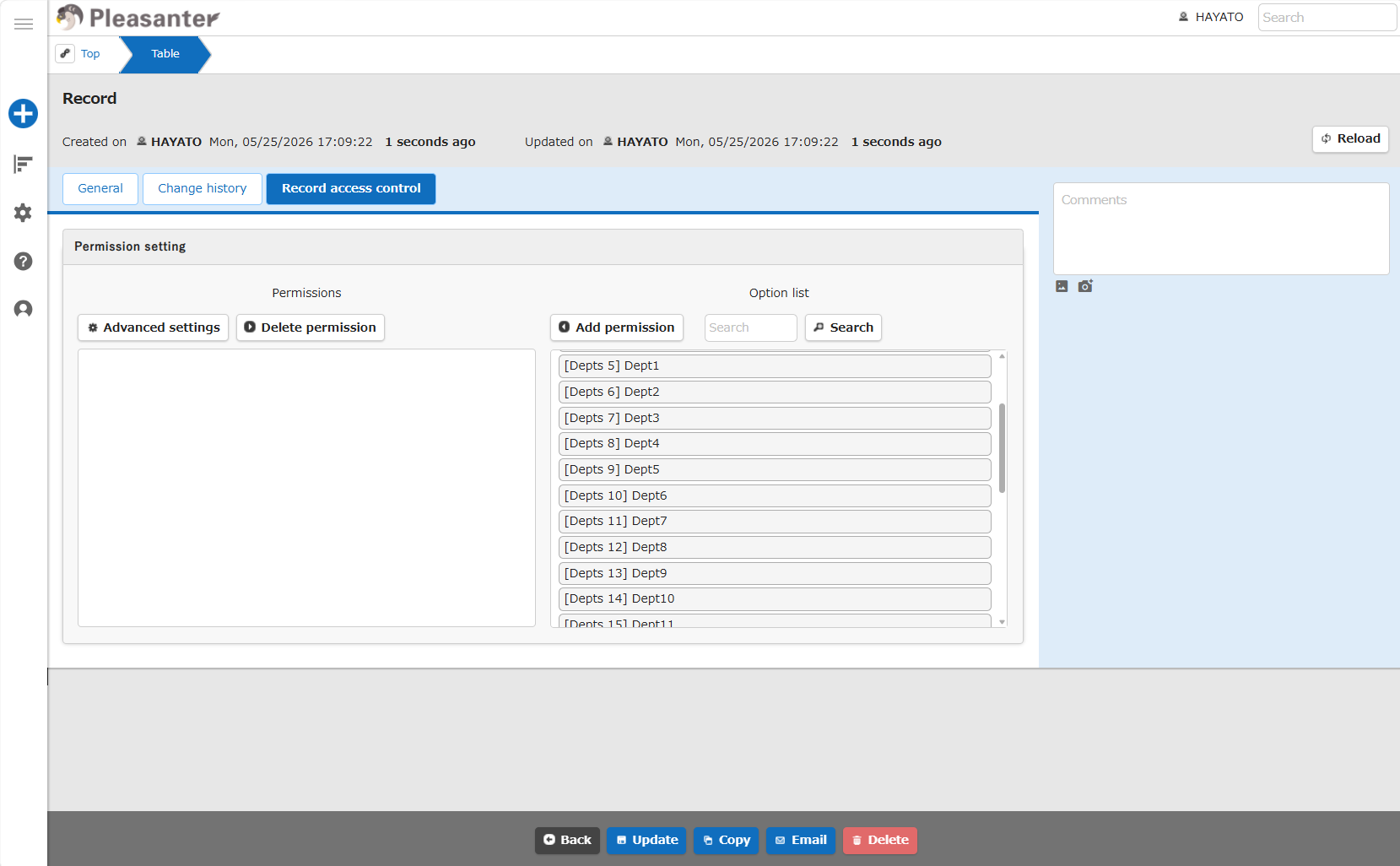Screen dimensions: 1400x866
Task: Focus the option list search field
Action: point(750,327)
